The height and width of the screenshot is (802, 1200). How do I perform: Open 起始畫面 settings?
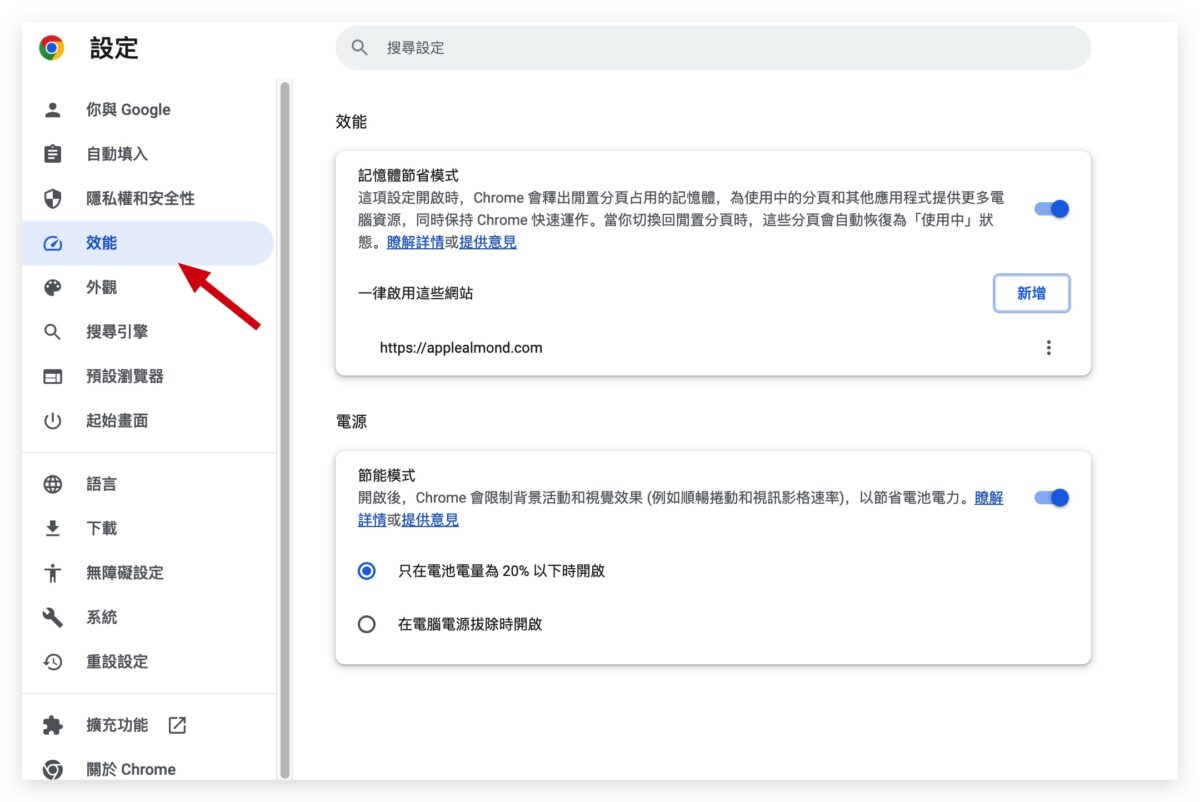[148, 421]
